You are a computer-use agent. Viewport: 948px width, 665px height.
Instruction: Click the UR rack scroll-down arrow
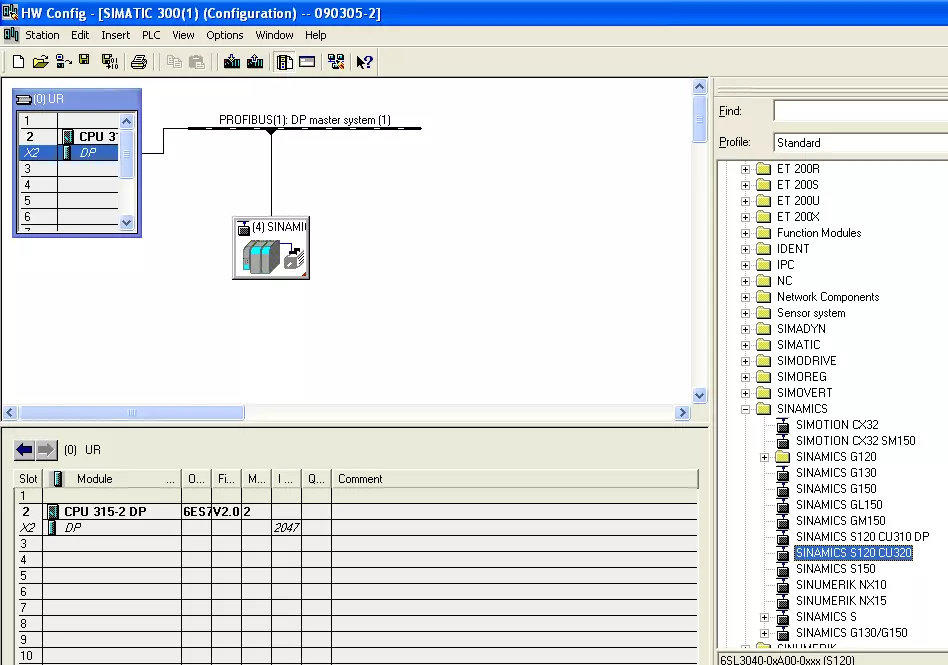(126, 222)
